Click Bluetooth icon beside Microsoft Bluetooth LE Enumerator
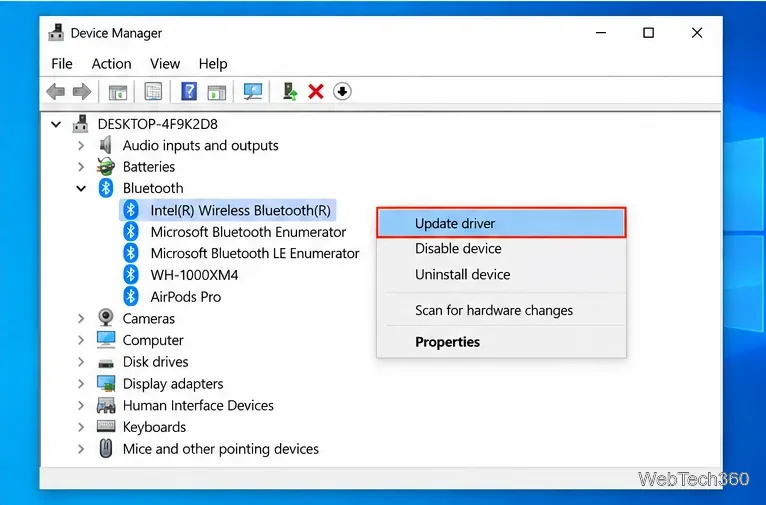The width and height of the screenshot is (766, 505). pyautogui.click(x=130, y=253)
